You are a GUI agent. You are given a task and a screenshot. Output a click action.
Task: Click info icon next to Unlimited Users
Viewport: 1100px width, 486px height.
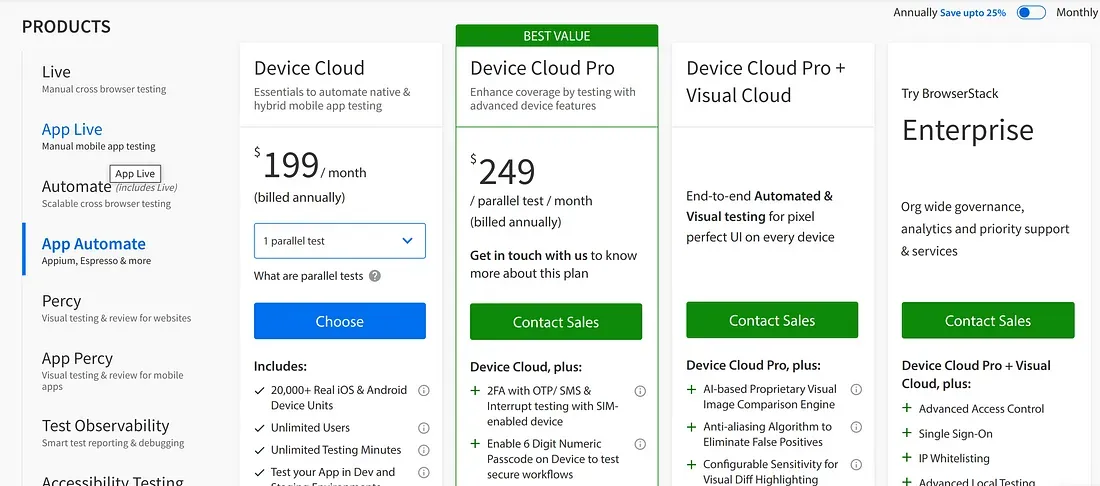424,428
